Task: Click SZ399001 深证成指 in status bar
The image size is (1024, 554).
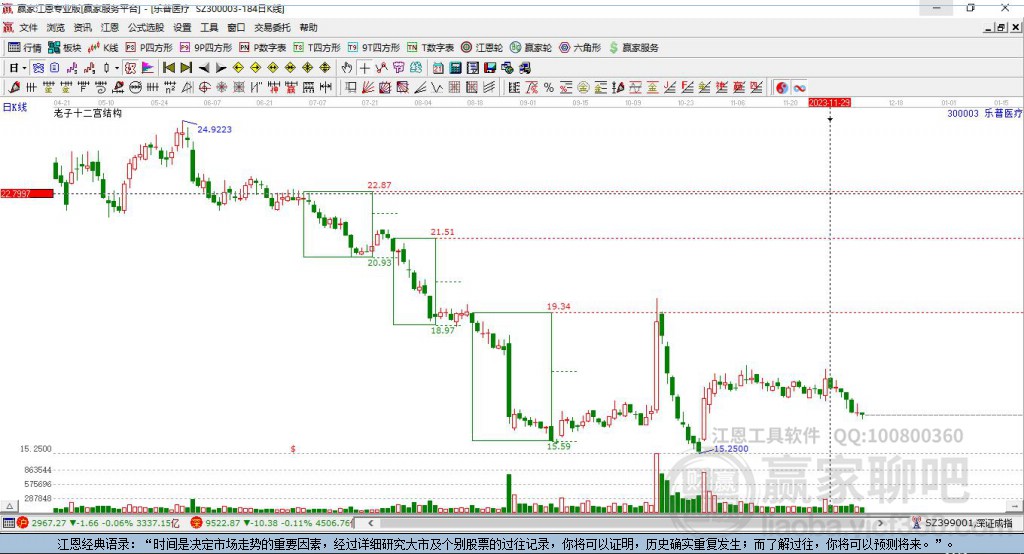Action: [x=968, y=523]
